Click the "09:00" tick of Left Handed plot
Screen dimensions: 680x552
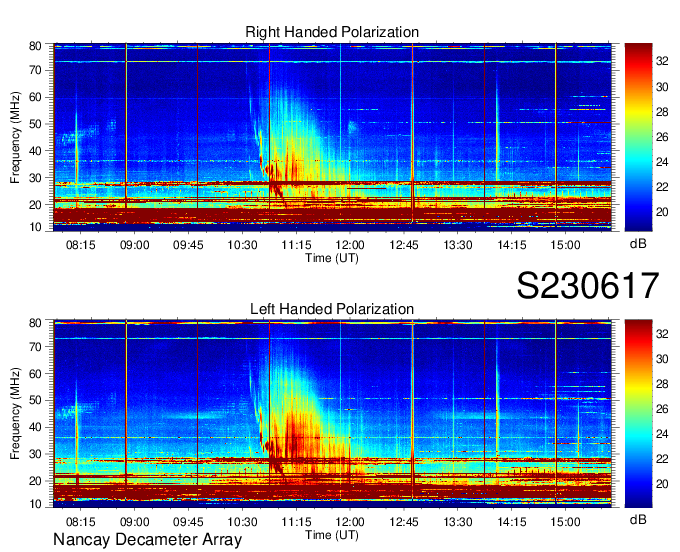pyautogui.click(x=134, y=522)
